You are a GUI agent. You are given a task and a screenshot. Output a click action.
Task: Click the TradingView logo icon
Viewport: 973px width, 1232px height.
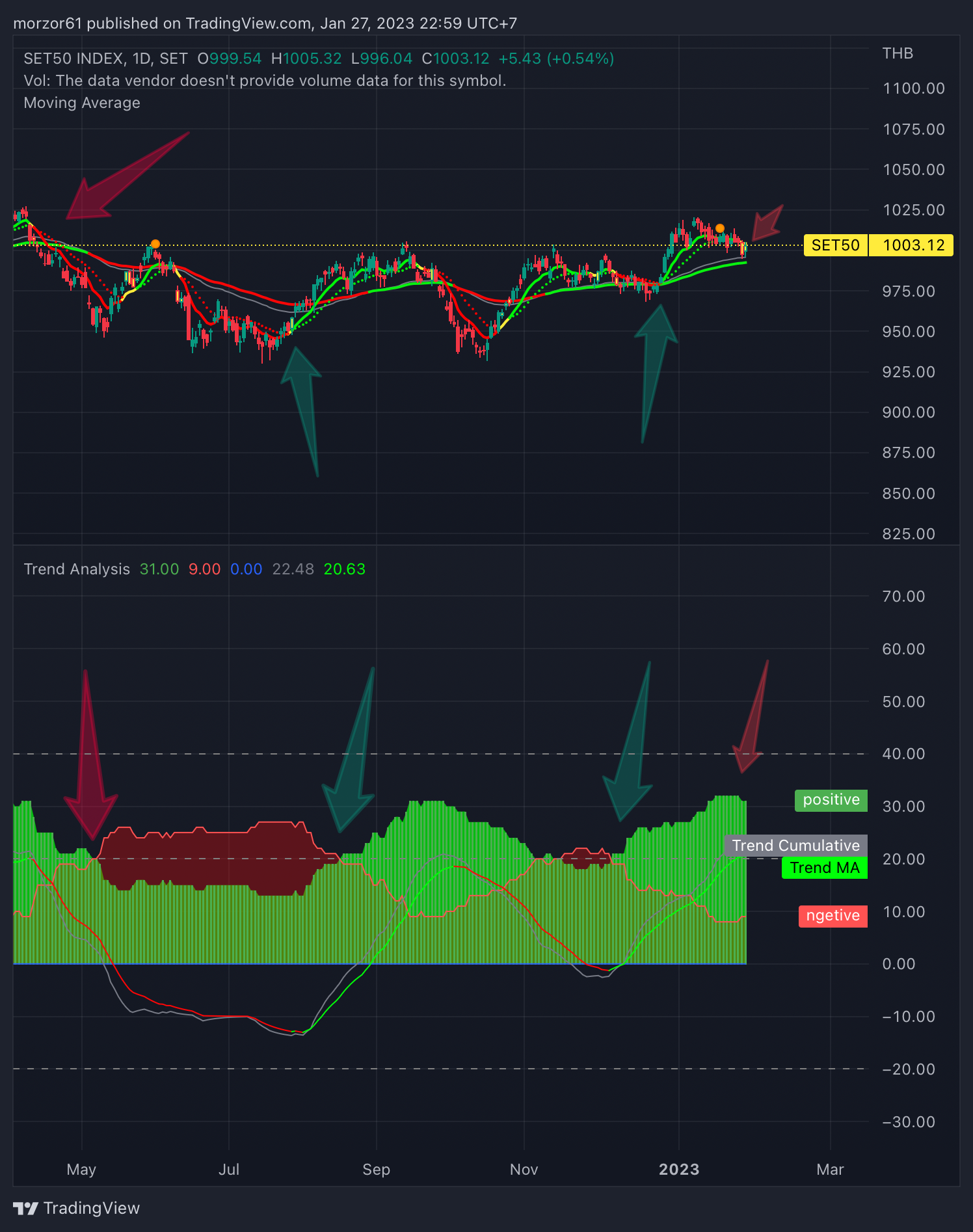26,1209
